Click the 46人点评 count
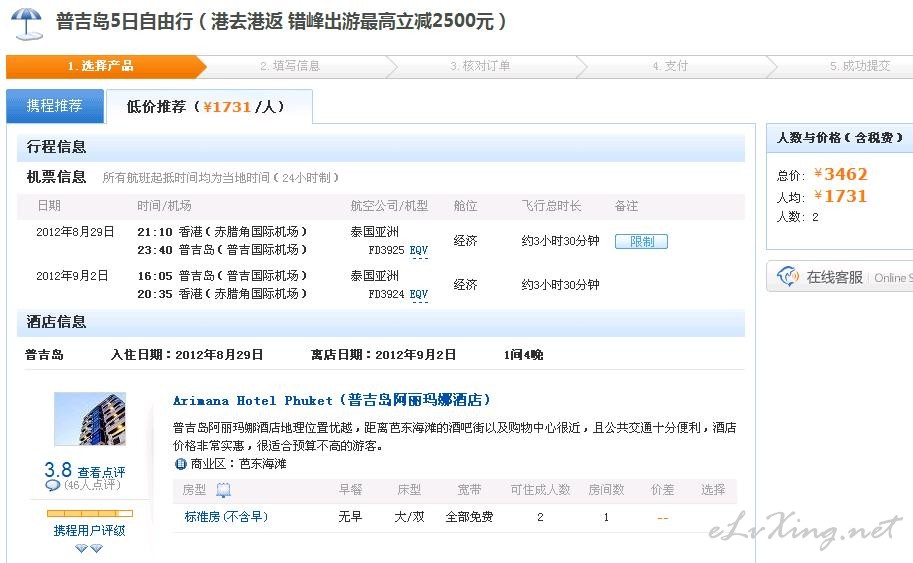This screenshot has width=913, height=563. (92, 485)
